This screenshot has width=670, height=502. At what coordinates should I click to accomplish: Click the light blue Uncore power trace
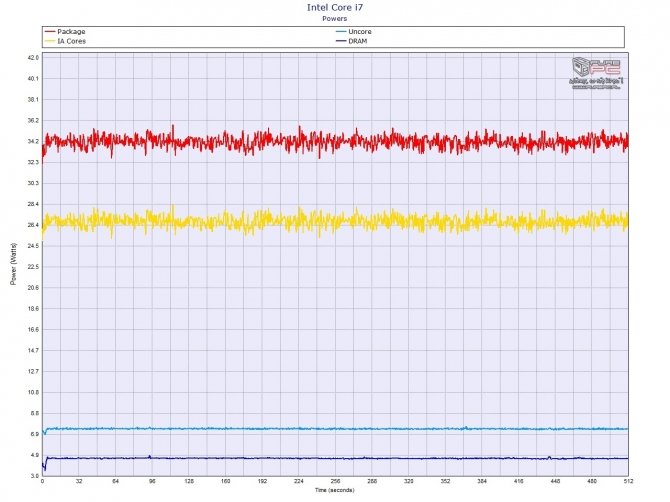click(335, 429)
